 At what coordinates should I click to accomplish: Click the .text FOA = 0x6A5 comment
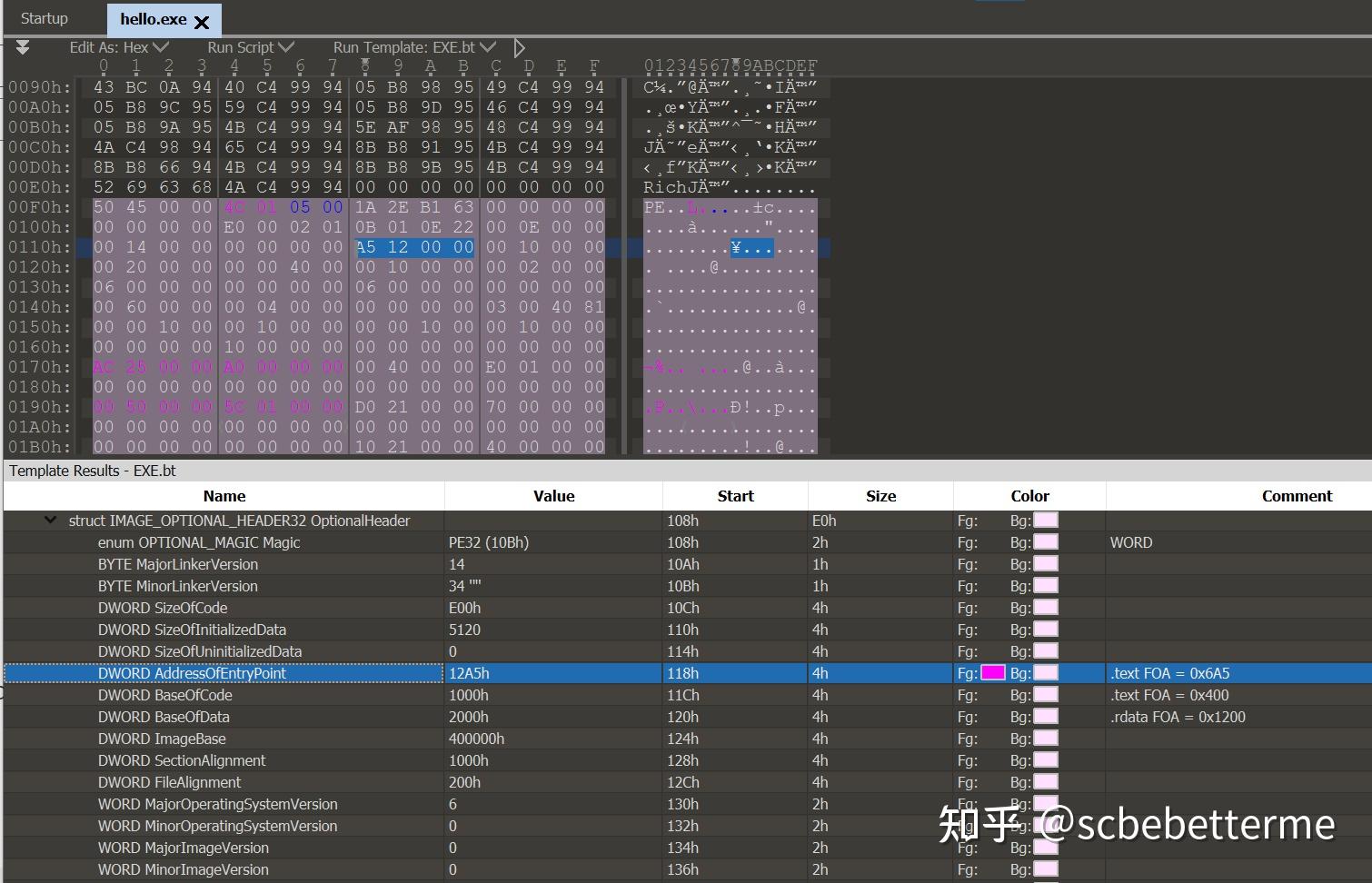click(1169, 673)
